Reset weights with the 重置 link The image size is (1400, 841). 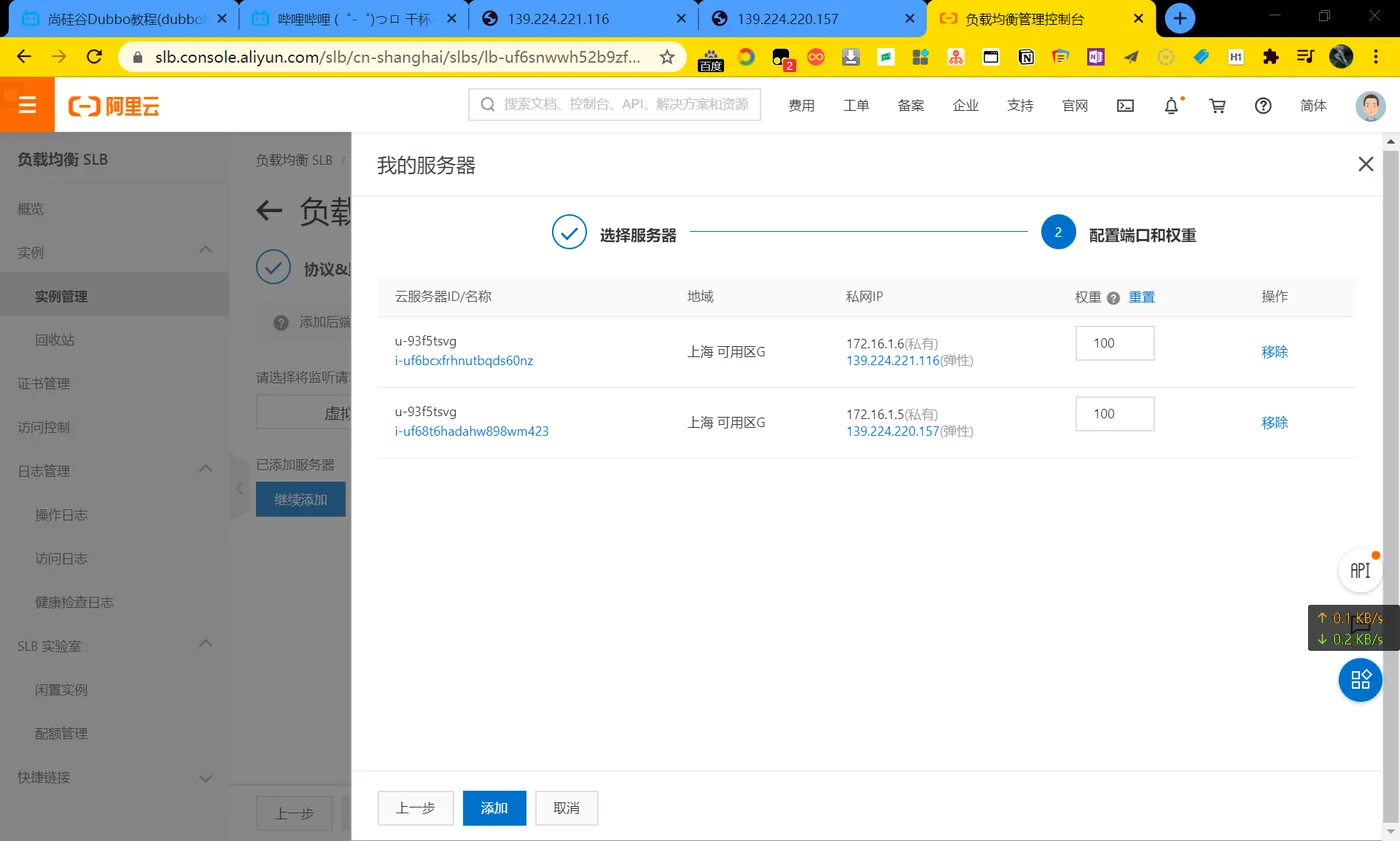(x=1142, y=297)
